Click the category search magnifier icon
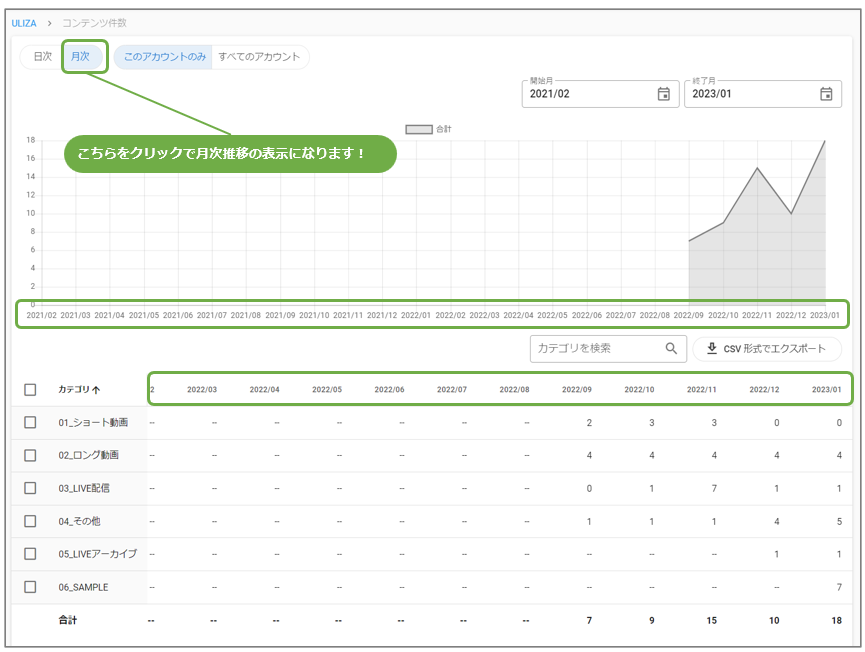 tap(670, 349)
